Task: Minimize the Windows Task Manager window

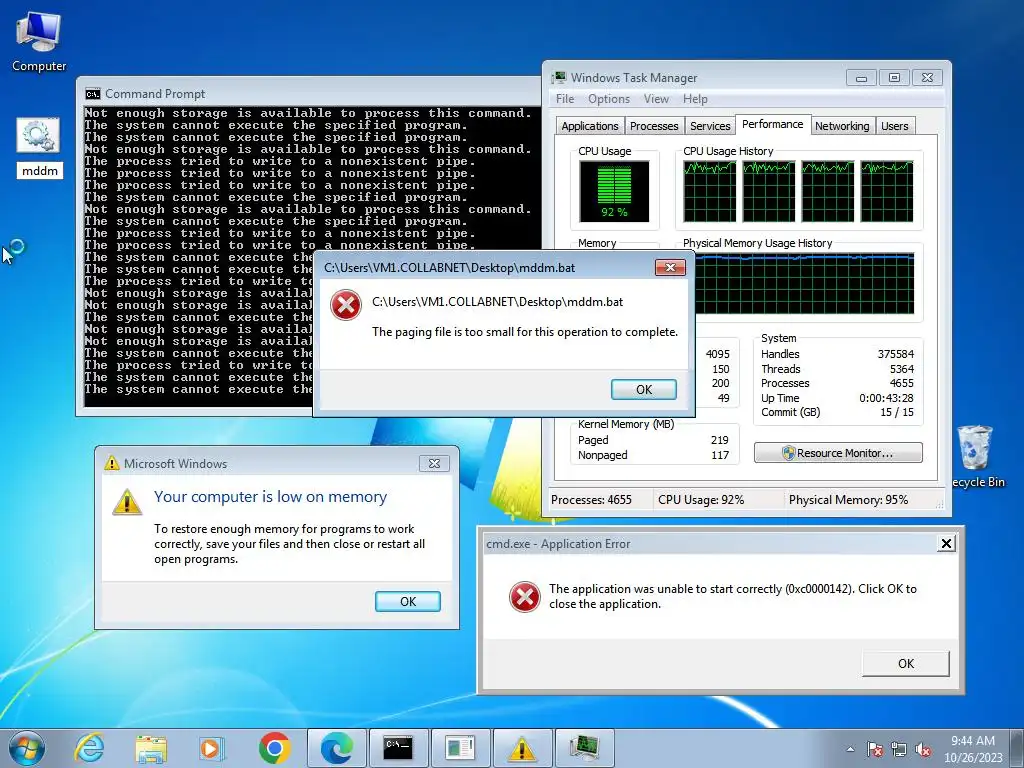Action: (x=861, y=78)
